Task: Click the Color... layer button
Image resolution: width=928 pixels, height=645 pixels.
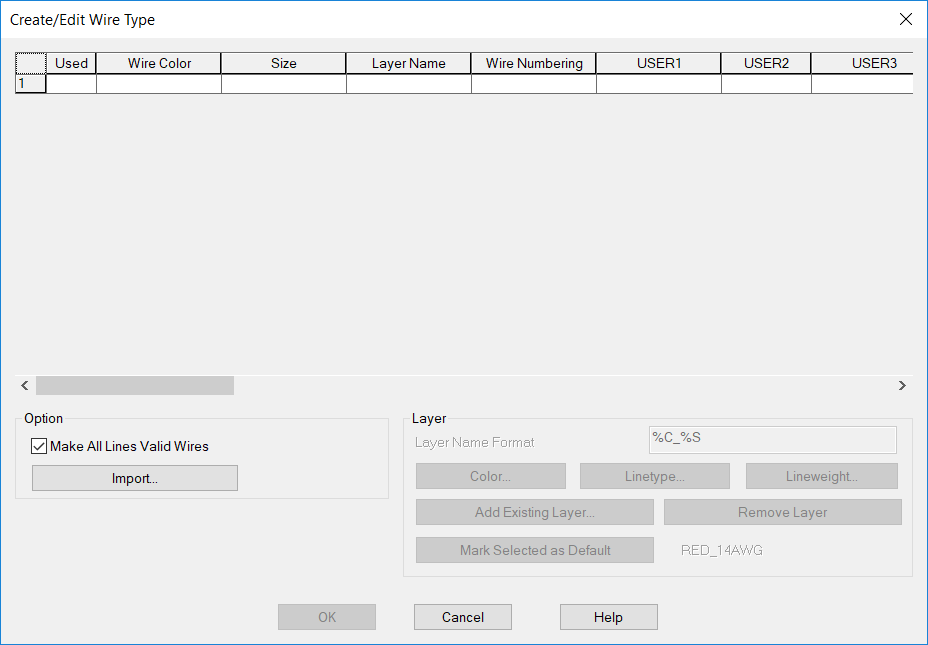Action: tap(491, 476)
